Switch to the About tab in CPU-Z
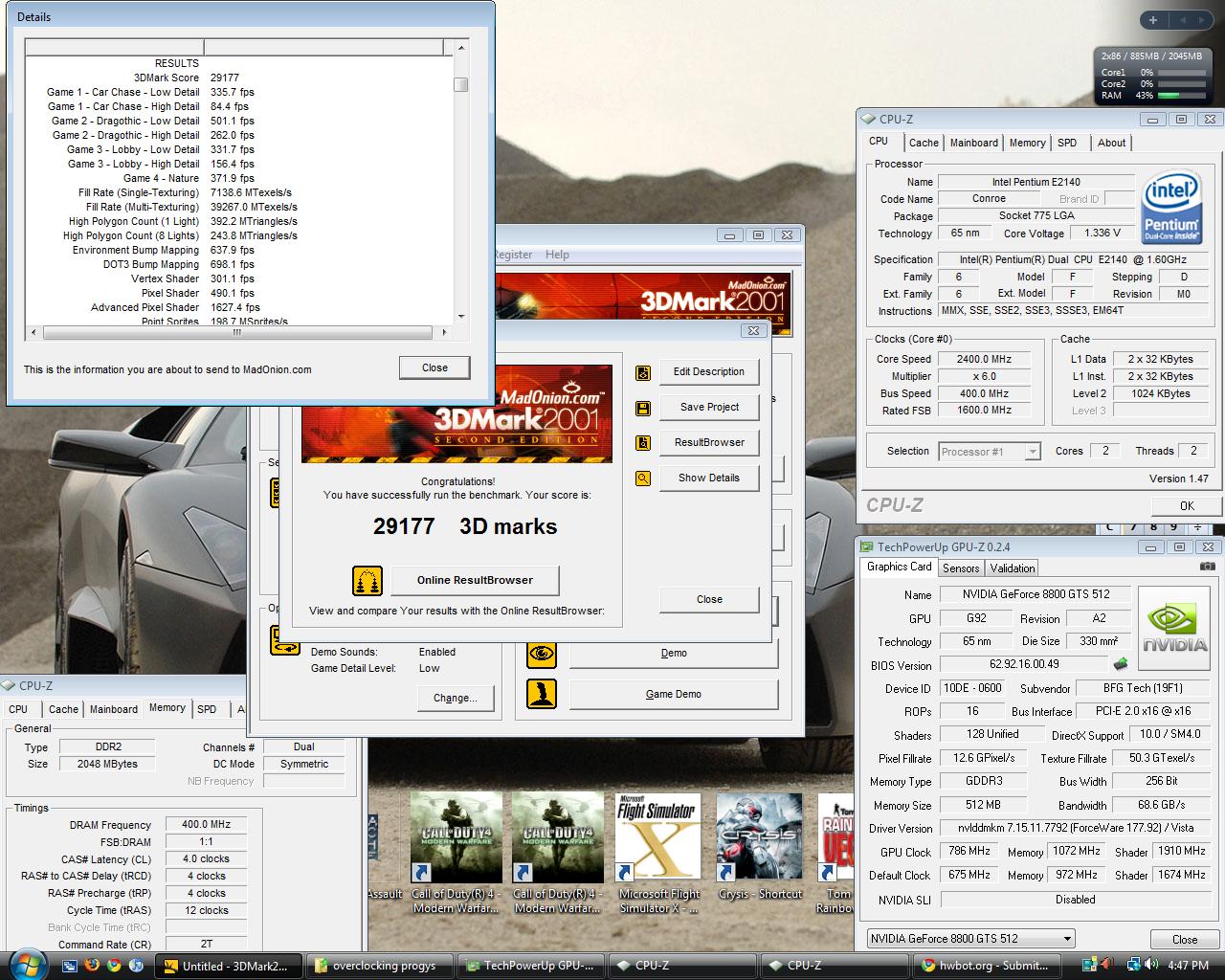1225x980 pixels. tap(1111, 143)
